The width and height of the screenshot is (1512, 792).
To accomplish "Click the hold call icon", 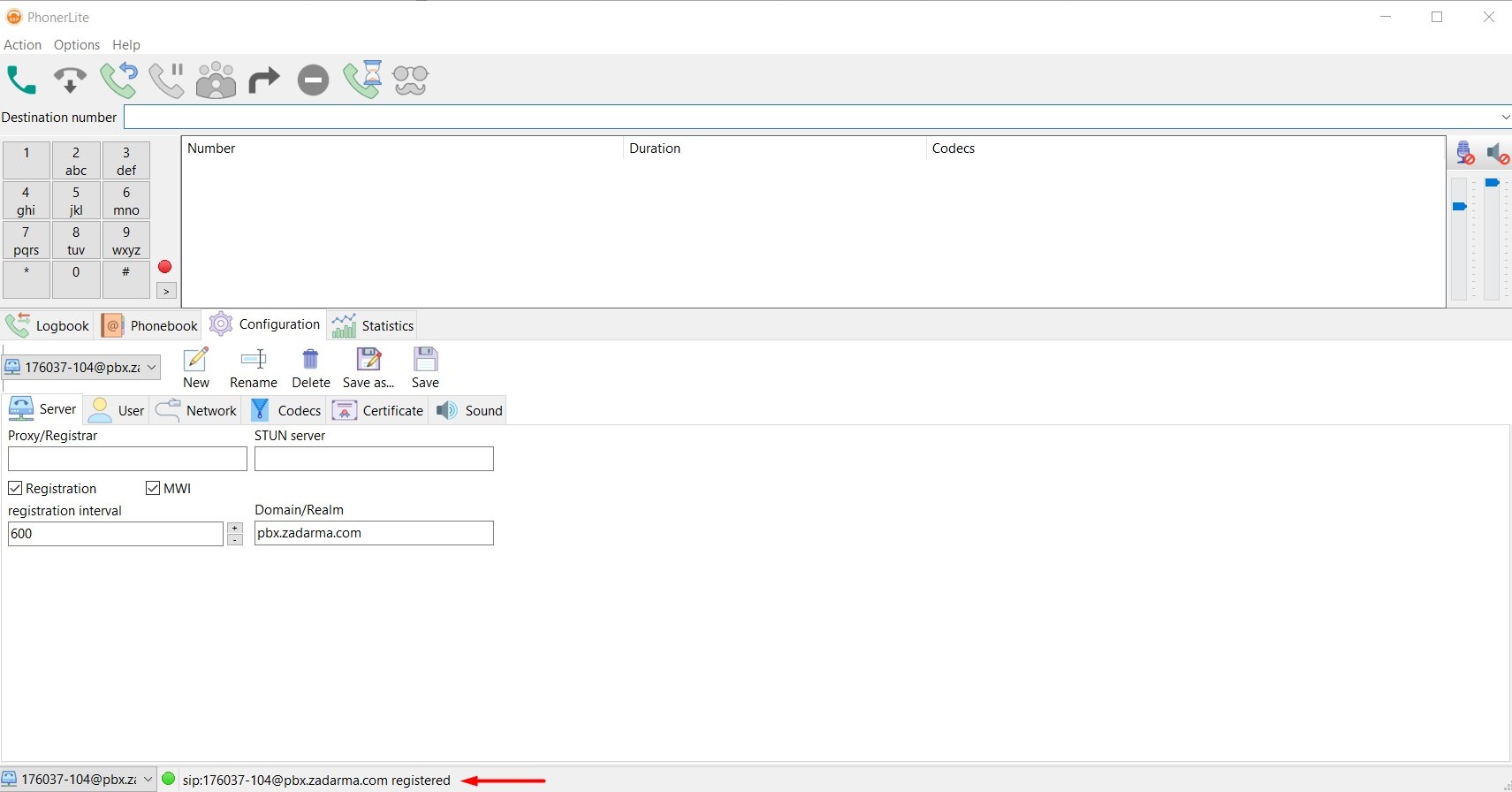I will coord(166,80).
